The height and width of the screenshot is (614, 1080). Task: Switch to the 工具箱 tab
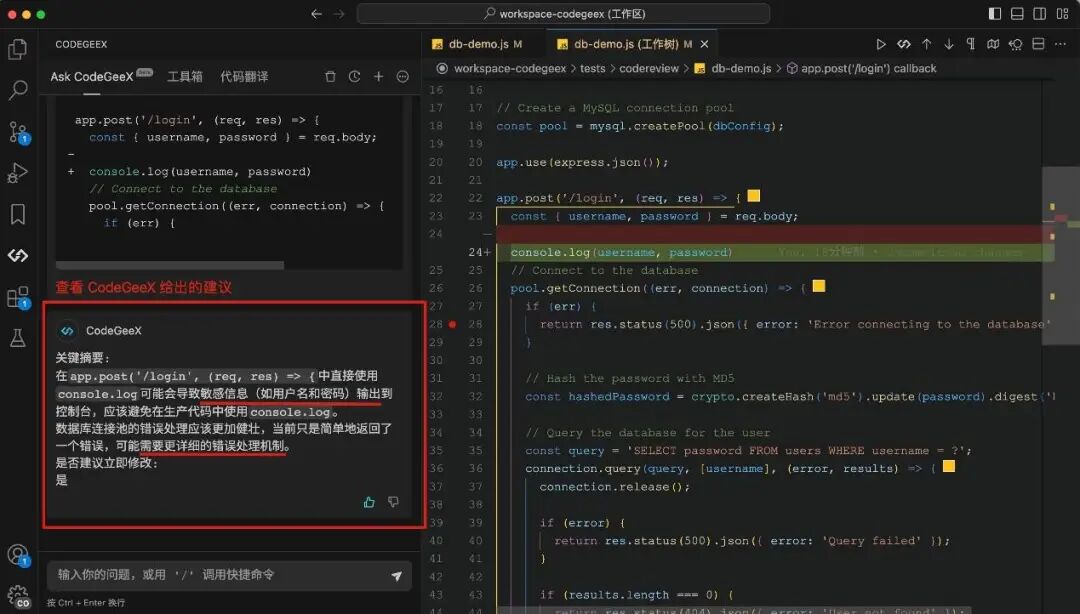click(x=185, y=76)
